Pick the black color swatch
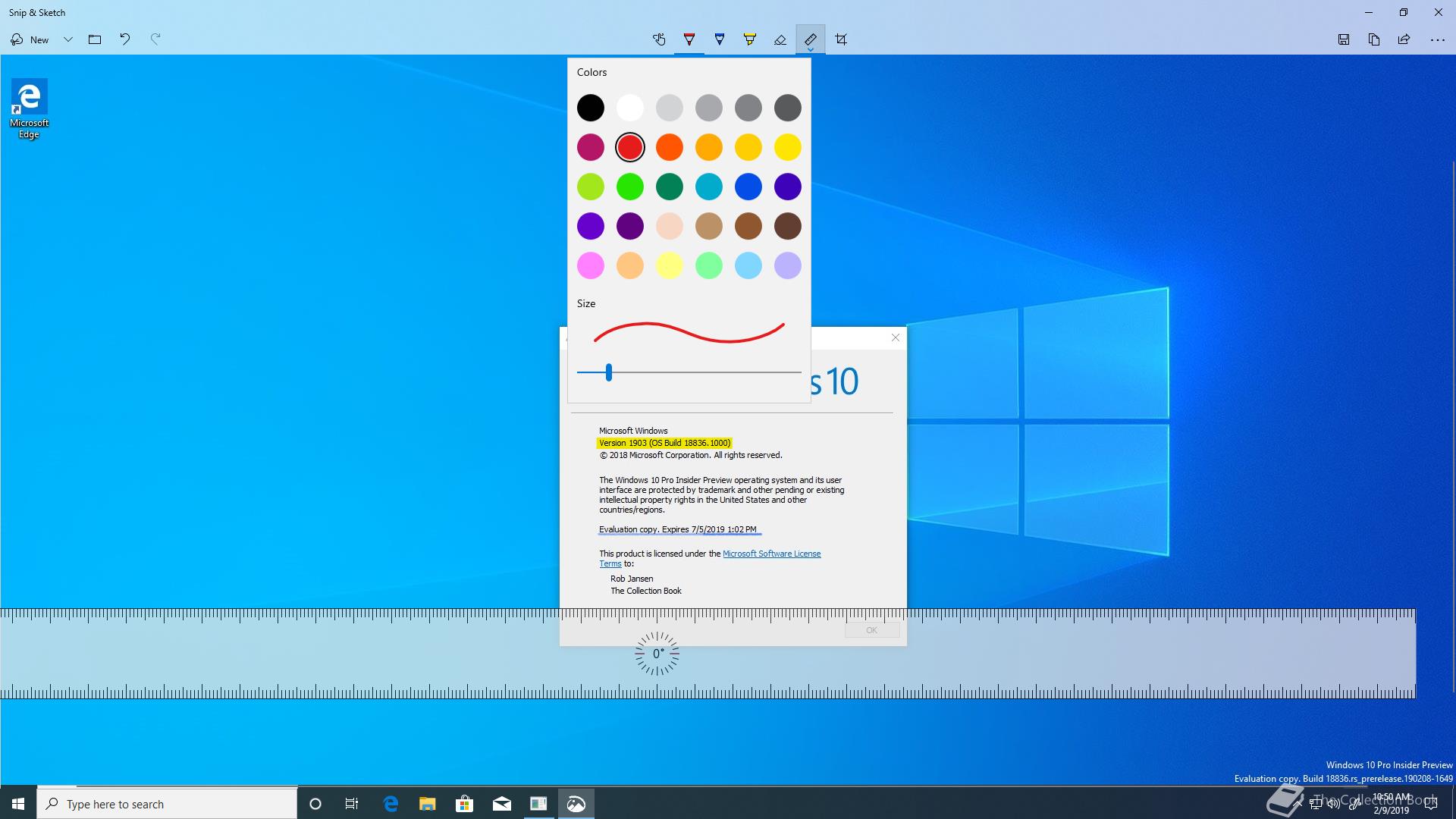 click(591, 108)
